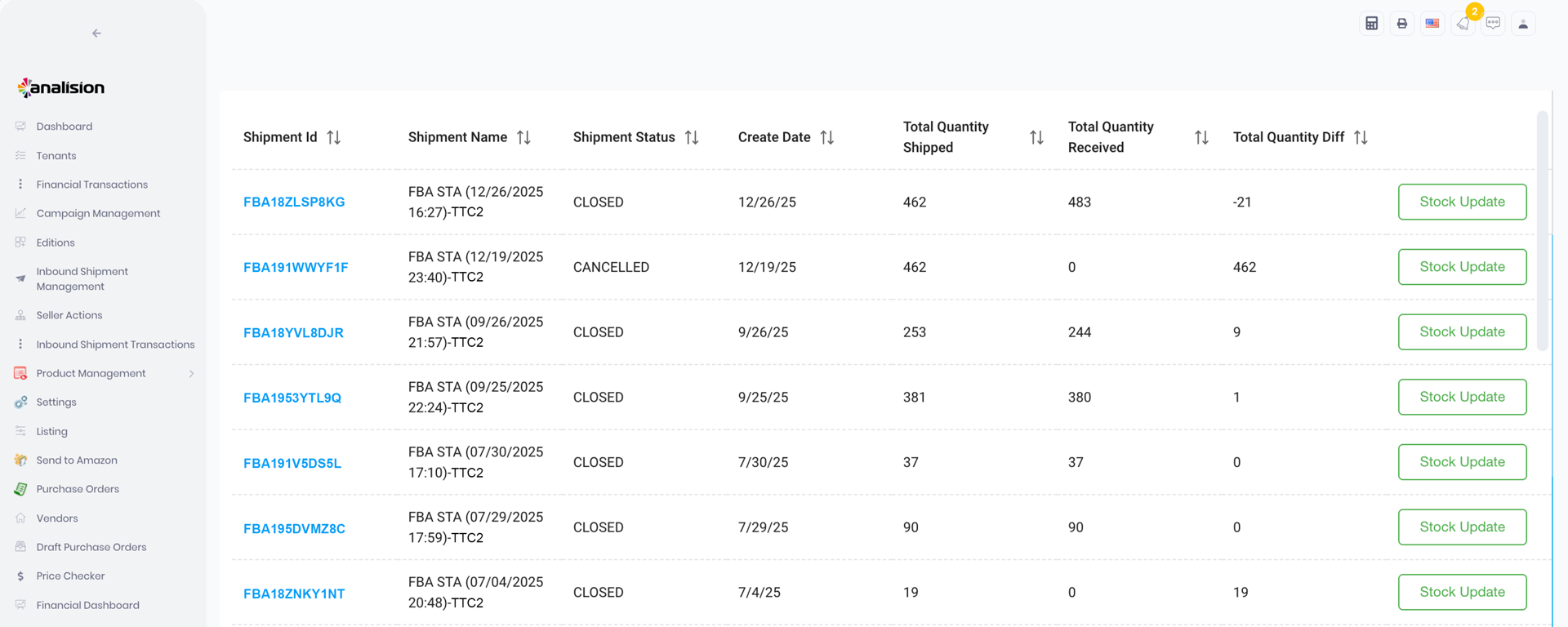Click the printer icon in top bar

click(1401, 24)
